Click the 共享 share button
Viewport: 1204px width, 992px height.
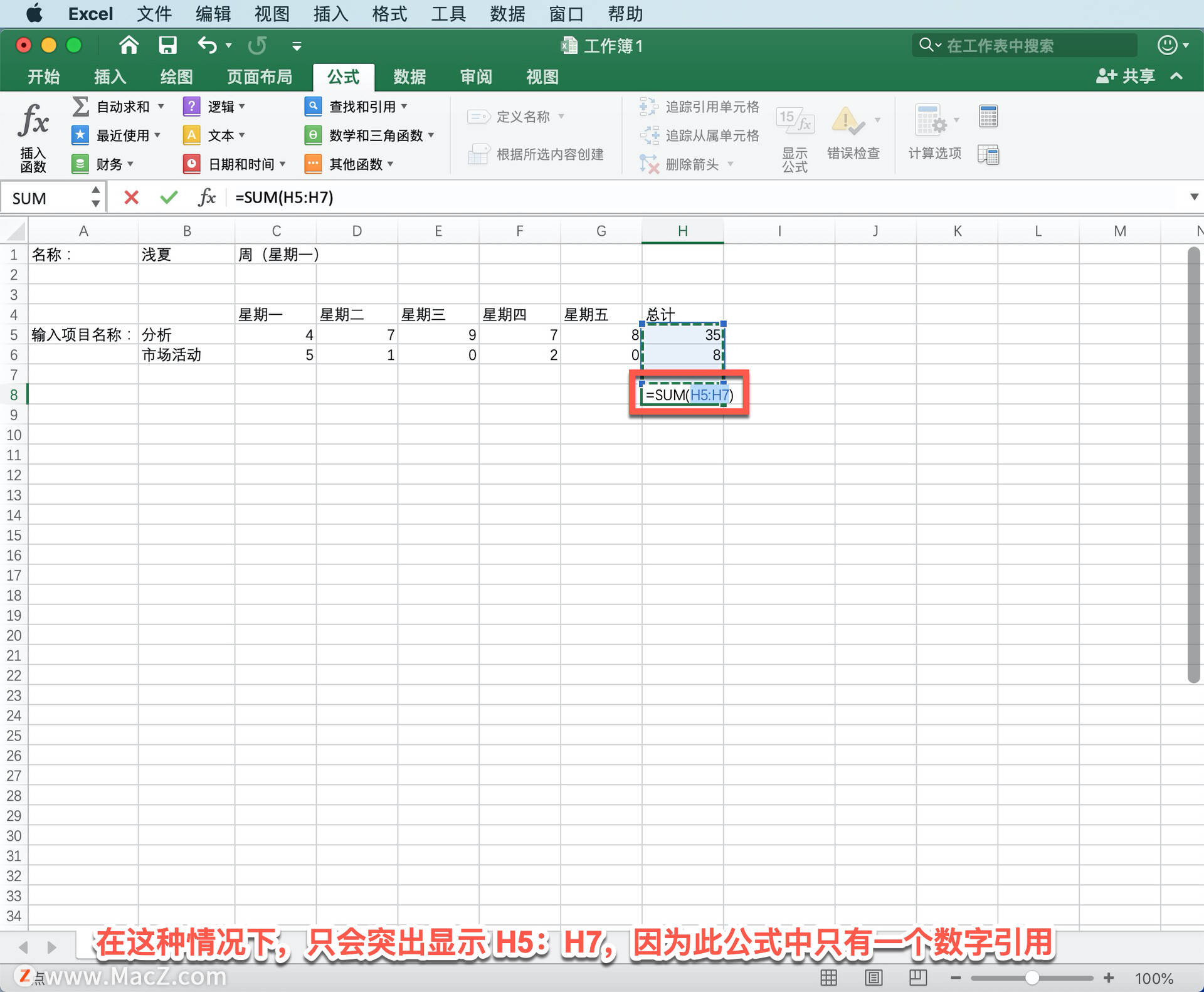click(1126, 76)
